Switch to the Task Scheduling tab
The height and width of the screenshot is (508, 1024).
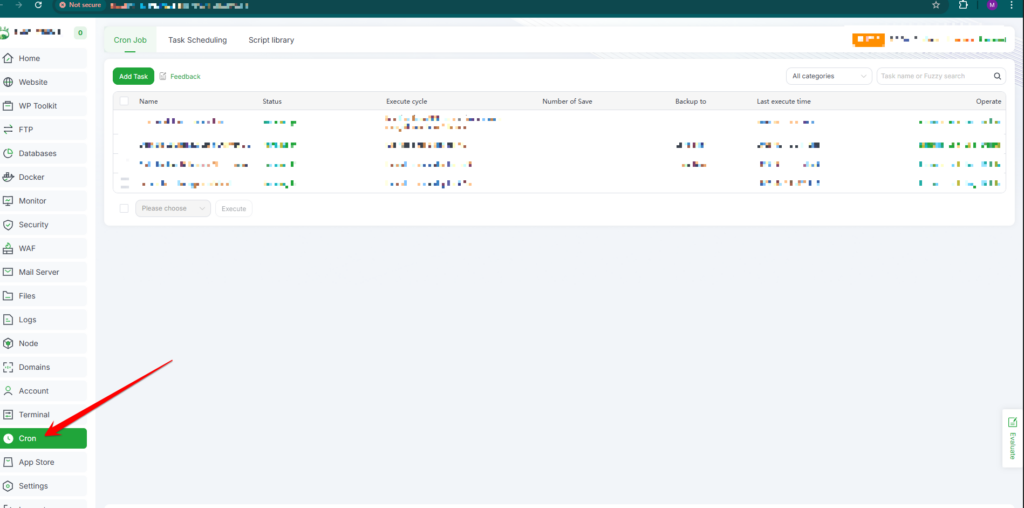197,40
